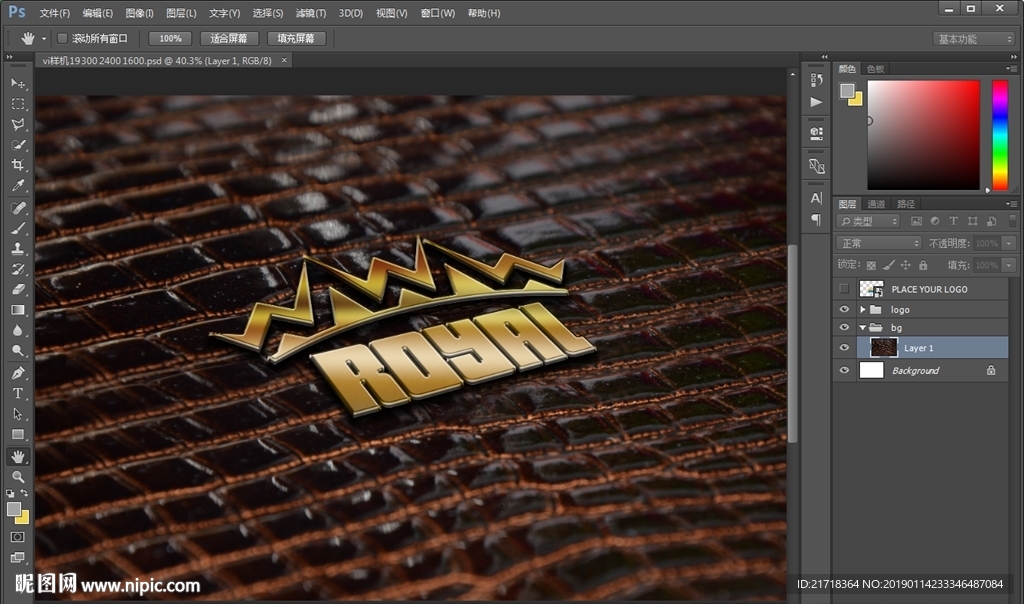Select the Clone Stamp tool
1024x604 pixels.
18,248
